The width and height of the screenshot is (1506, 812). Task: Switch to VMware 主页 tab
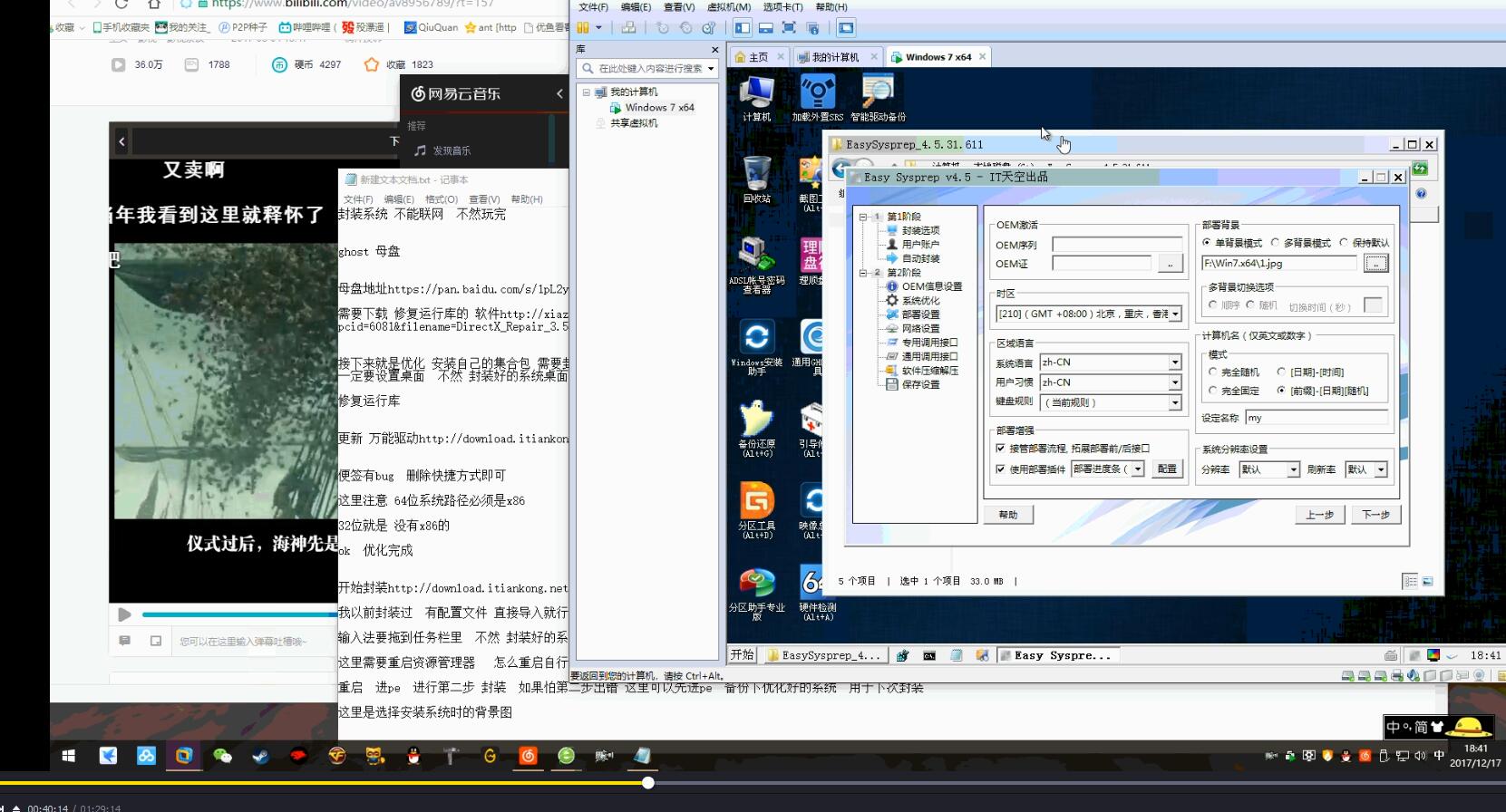[x=758, y=57]
